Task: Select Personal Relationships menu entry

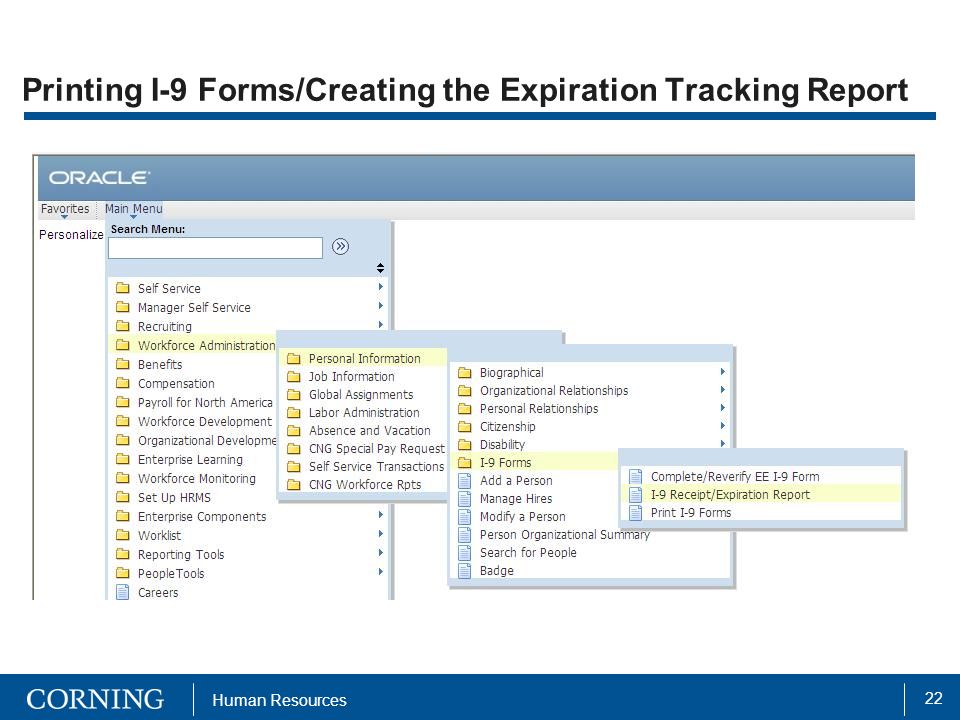Action: 539,408
